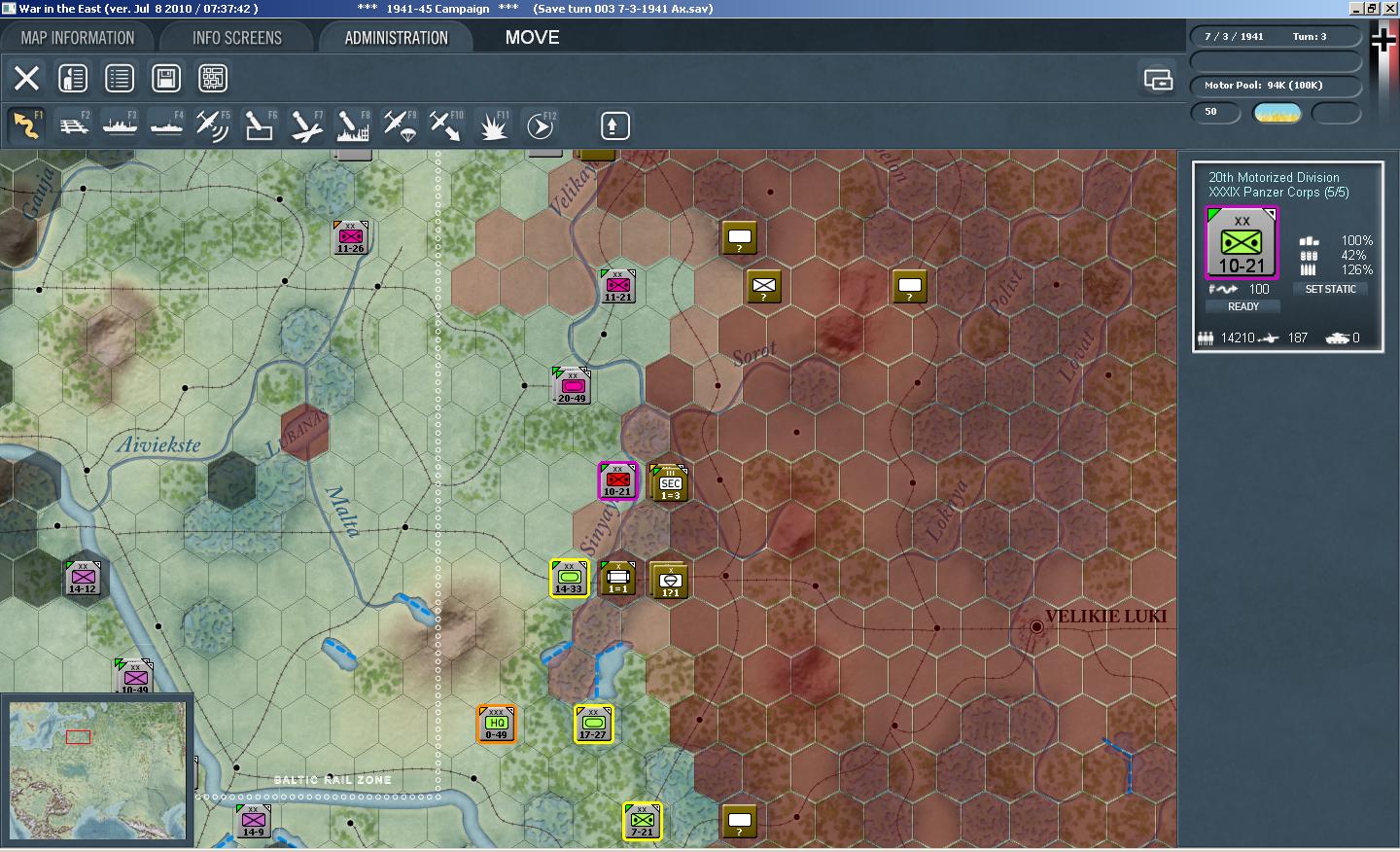Select bomb city mode (F8) icon
This screenshot has width=1400, height=852.
point(353,125)
